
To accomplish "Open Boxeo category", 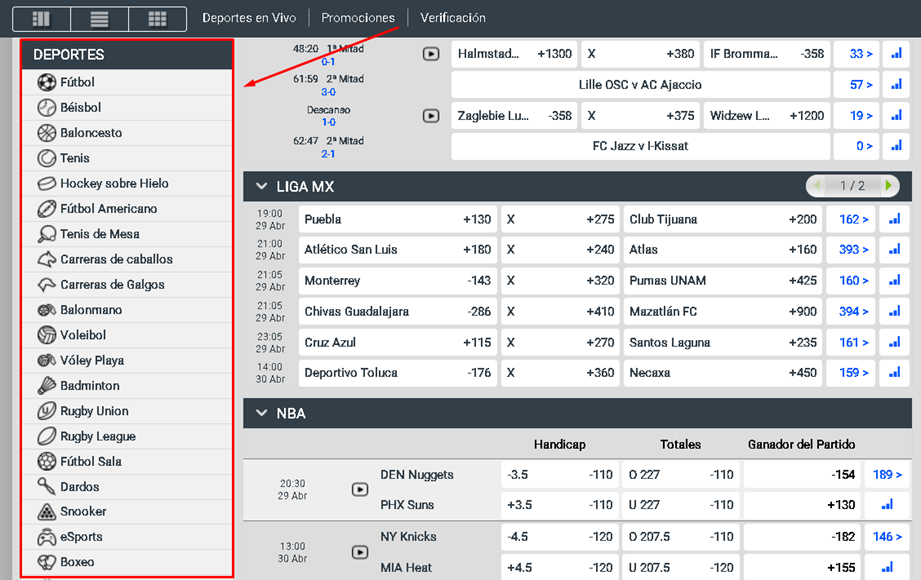I will (x=127, y=562).
